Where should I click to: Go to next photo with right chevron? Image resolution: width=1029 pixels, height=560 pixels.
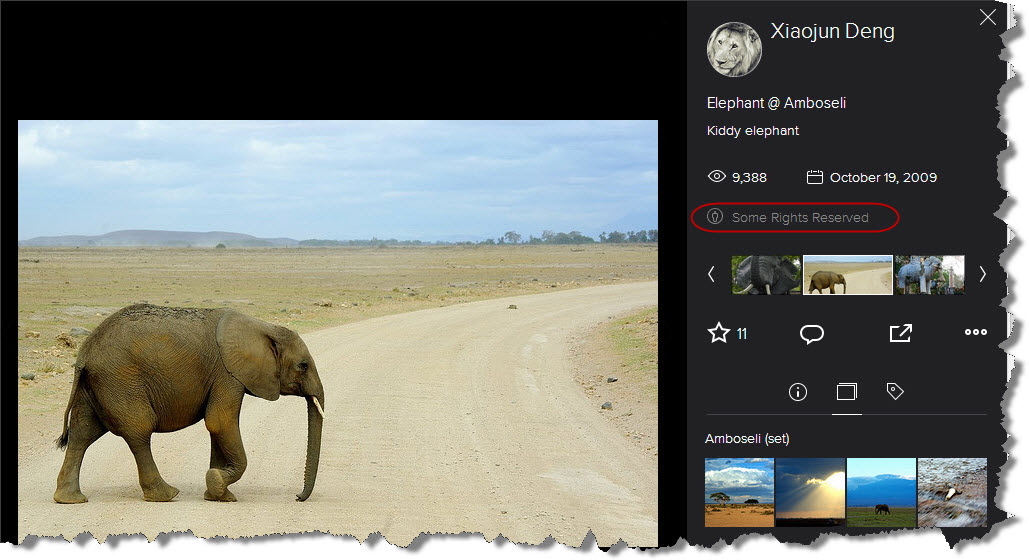[x=982, y=274]
